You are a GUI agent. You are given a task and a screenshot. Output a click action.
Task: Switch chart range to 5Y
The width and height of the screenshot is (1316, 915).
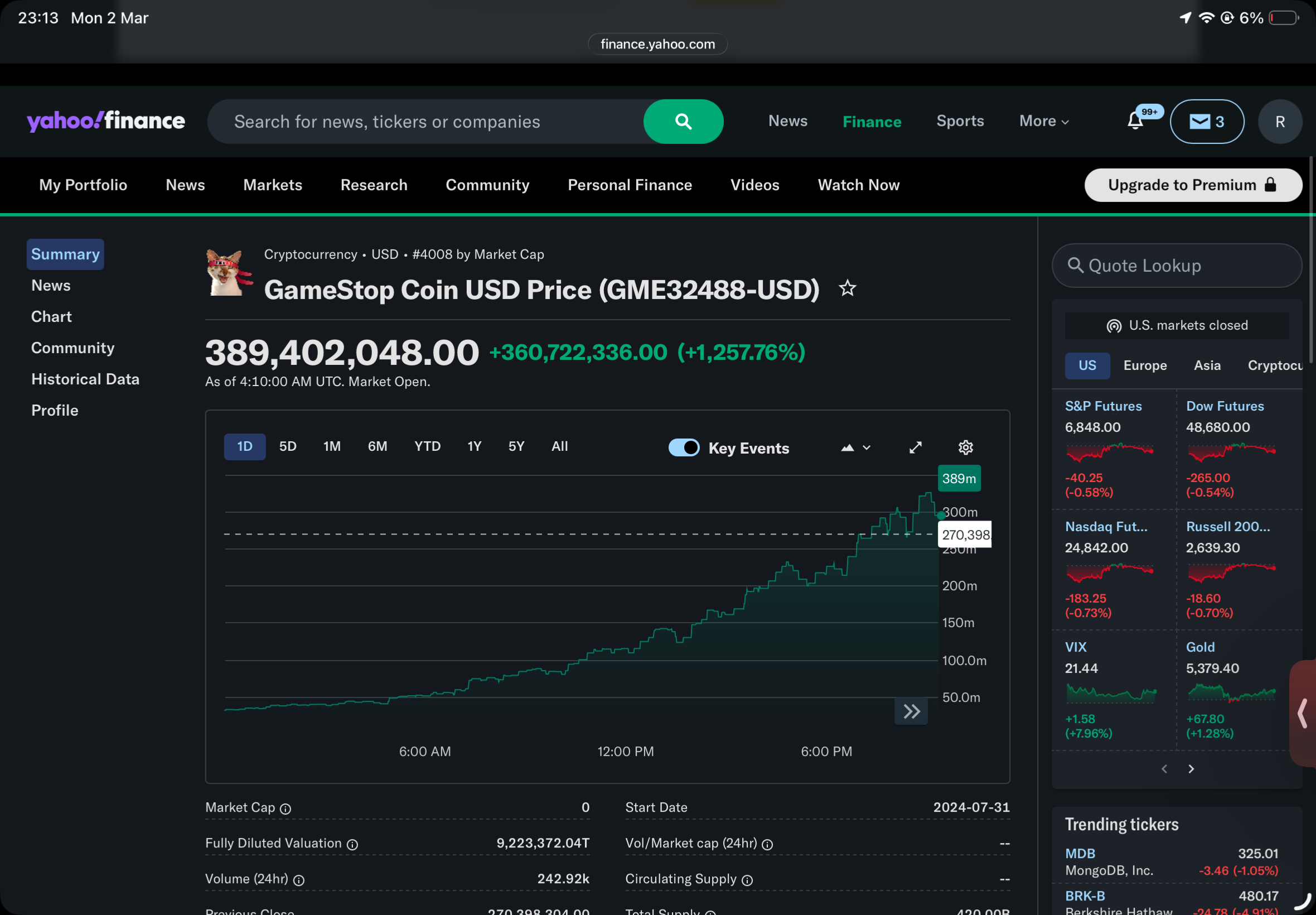(x=516, y=446)
